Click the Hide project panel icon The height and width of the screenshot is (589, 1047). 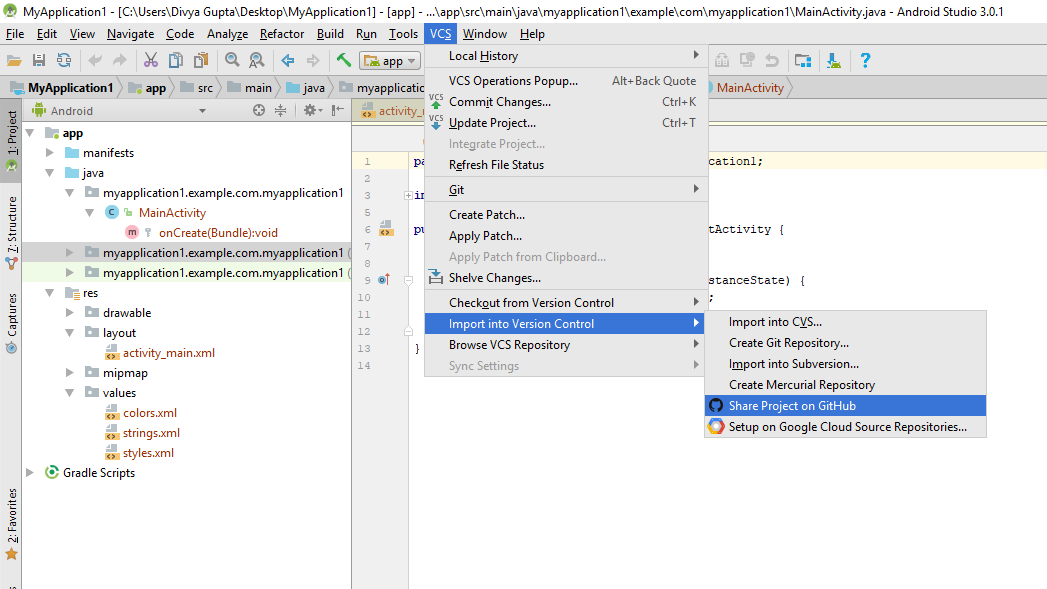tap(338, 110)
